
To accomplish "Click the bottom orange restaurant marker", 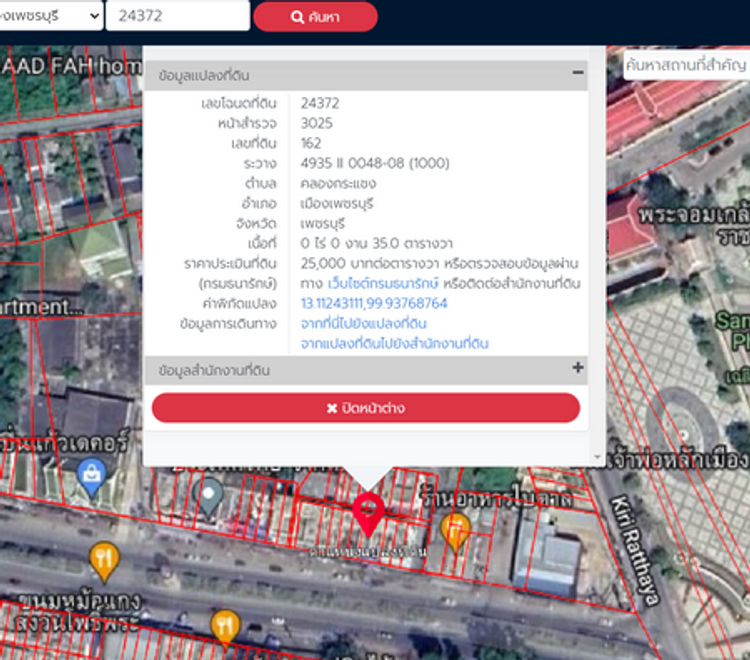I will pos(225,625).
